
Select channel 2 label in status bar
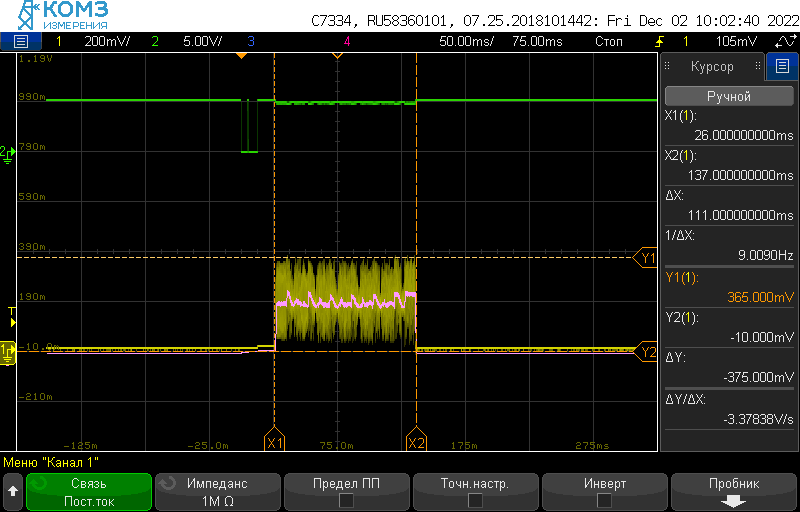[155, 42]
